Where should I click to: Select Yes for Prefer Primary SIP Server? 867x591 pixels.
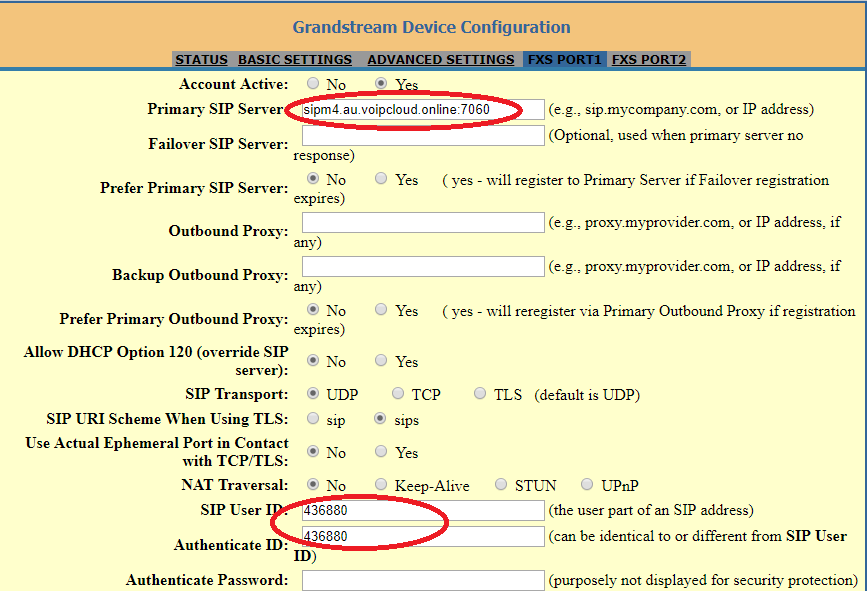pos(381,179)
